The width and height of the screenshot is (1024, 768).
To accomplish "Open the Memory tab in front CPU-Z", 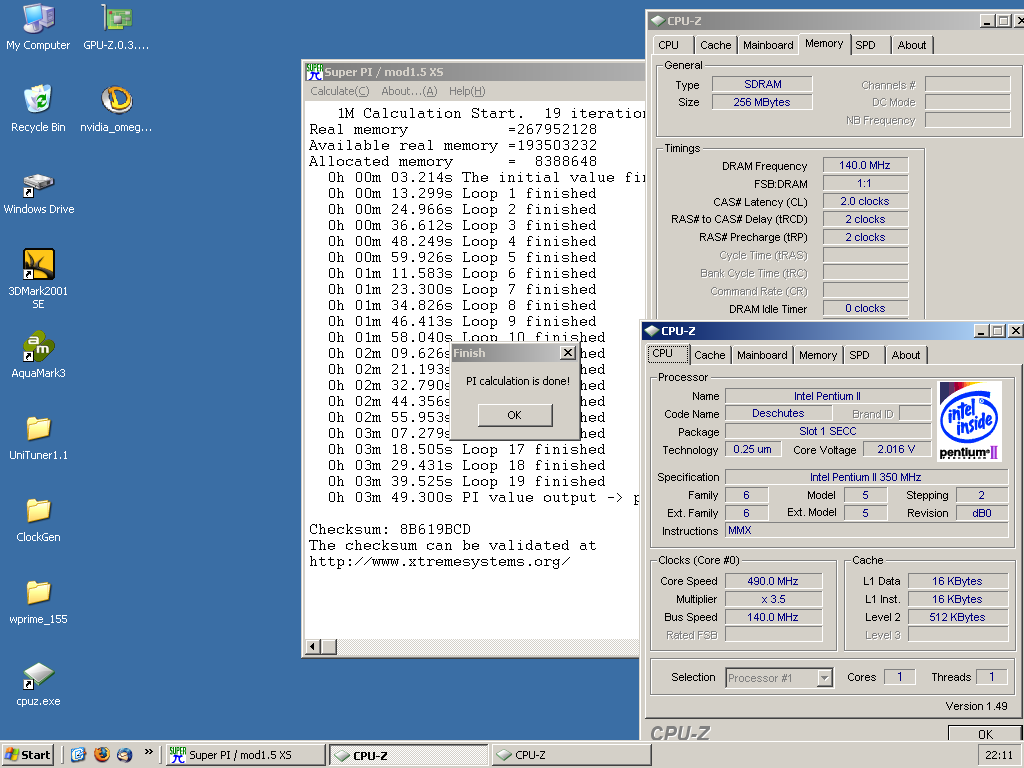I will click(818, 355).
